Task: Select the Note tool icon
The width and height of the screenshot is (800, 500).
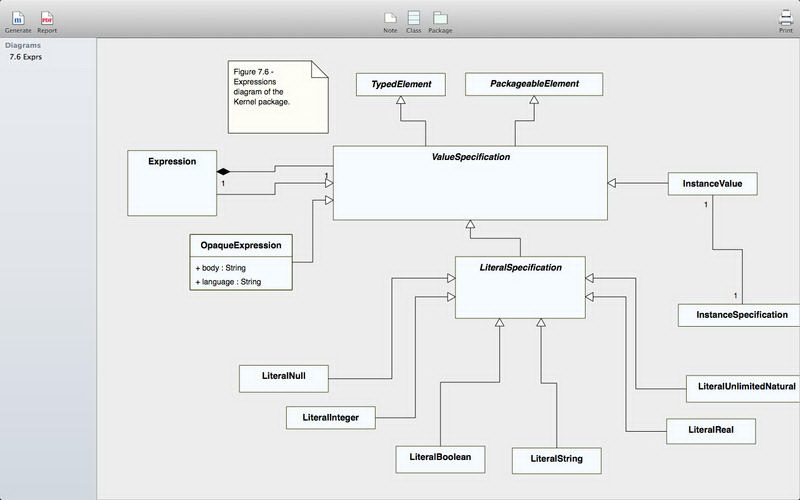Action: click(x=390, y=18)
